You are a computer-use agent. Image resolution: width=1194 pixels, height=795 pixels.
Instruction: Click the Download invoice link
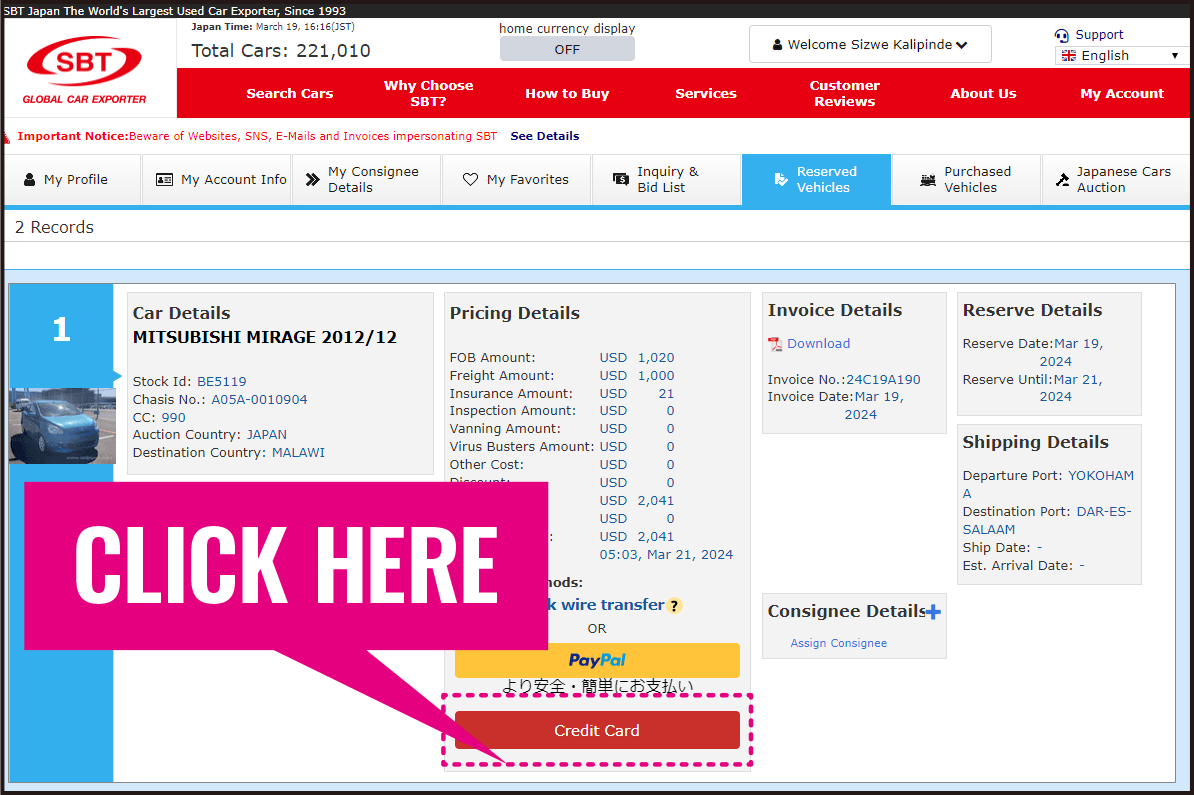click(x=819, y=344)
